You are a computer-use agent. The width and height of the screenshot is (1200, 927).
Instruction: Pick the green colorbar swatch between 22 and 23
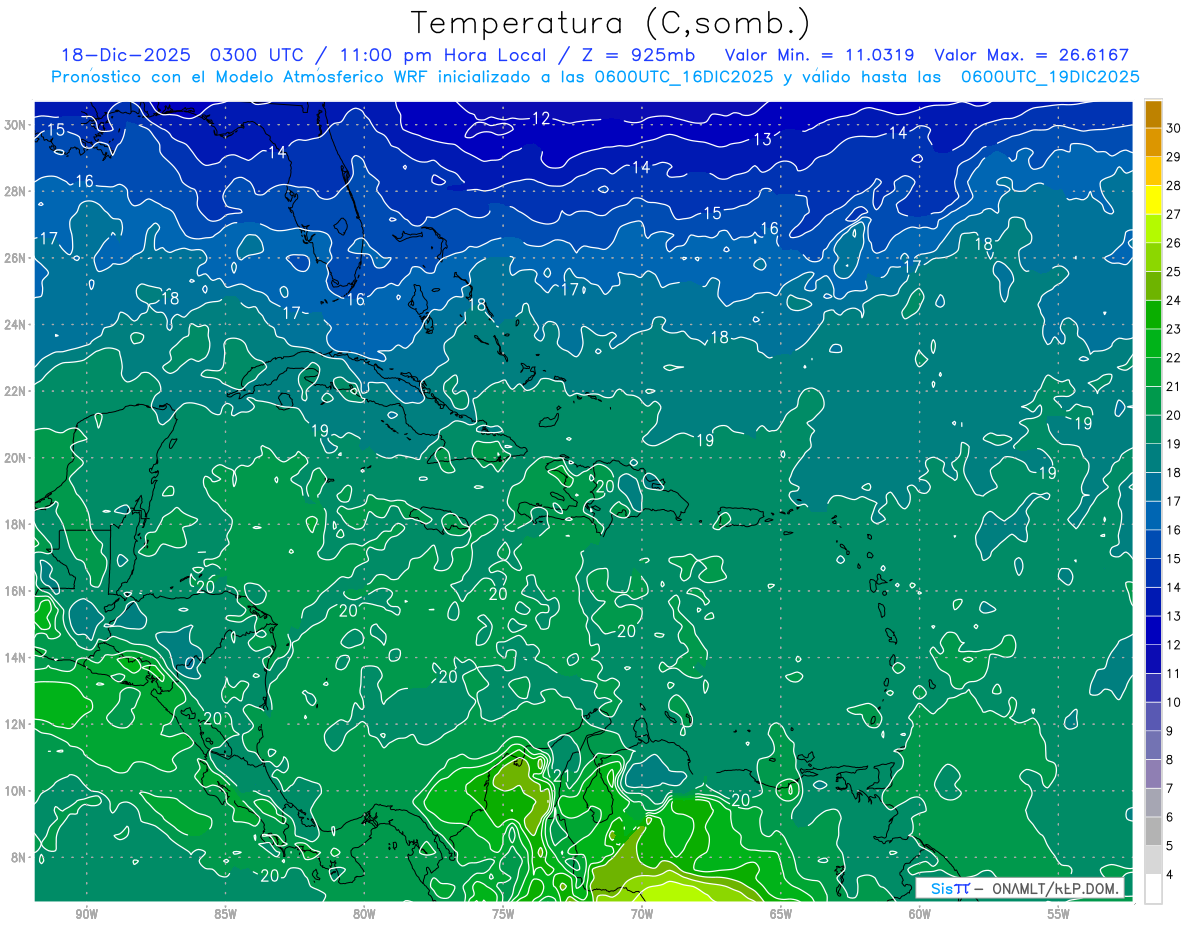coord(1153,344)
